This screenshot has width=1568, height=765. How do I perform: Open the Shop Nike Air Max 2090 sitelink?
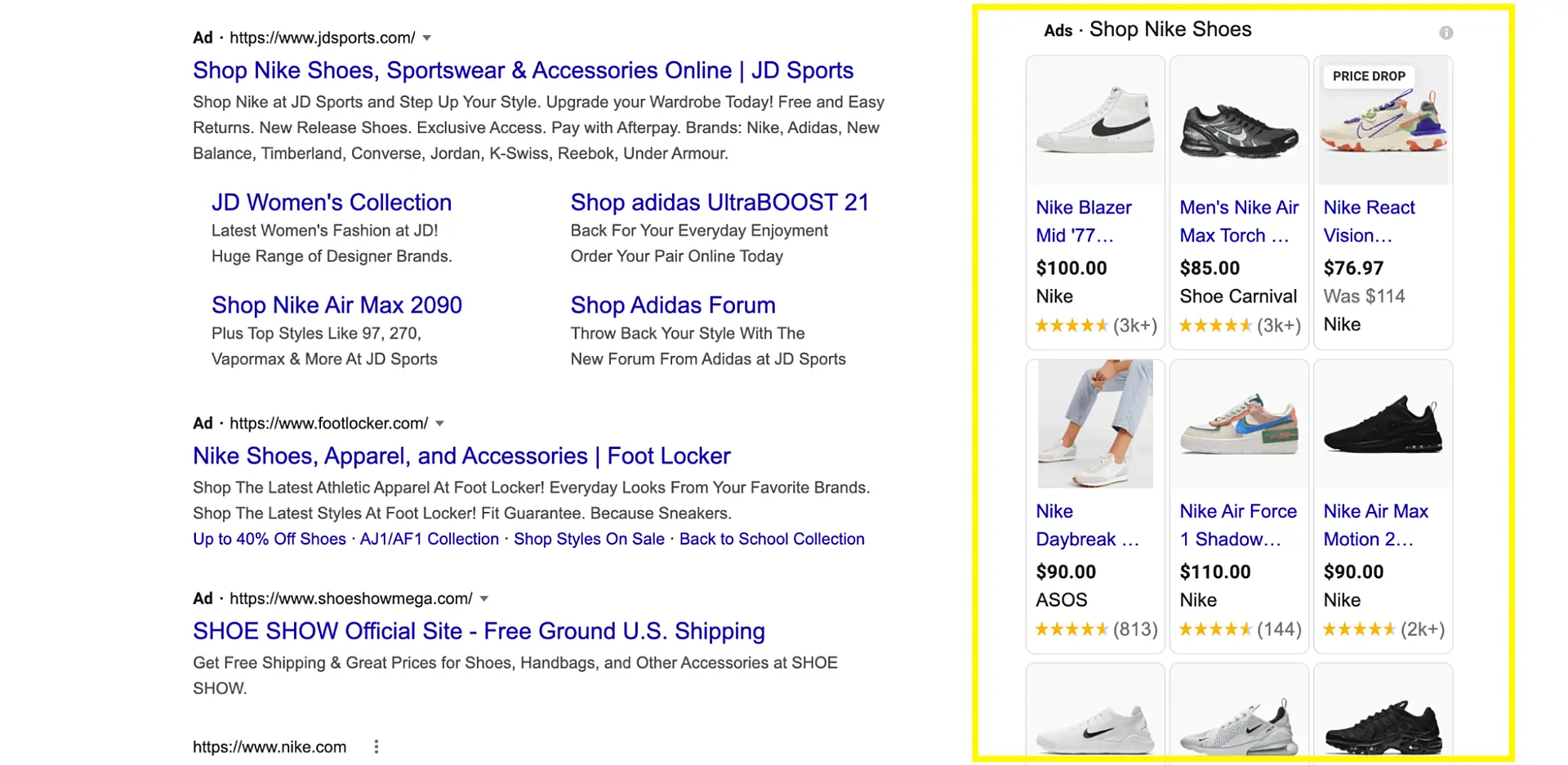[336, 305]
